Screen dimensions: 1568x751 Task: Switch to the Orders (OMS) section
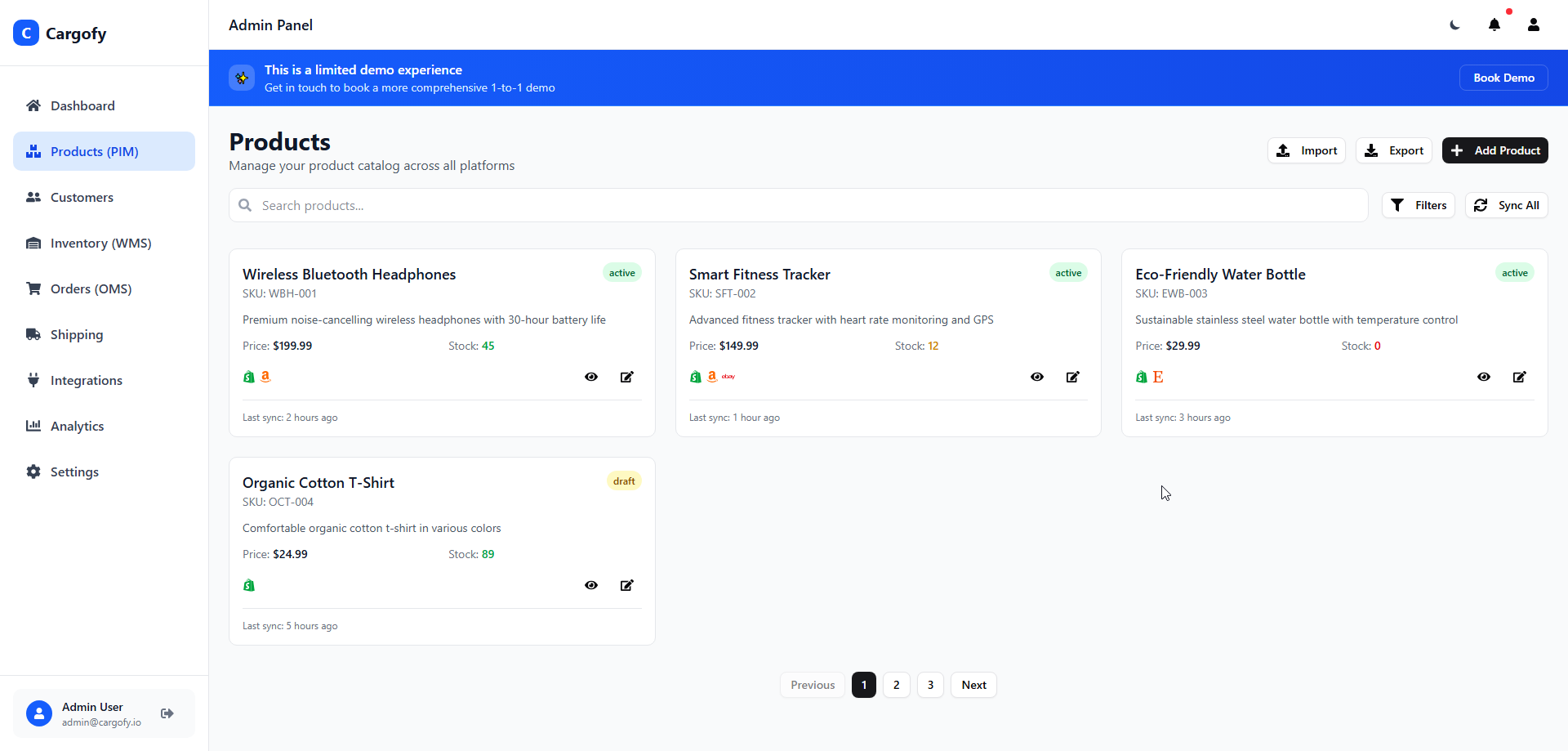click(90, 288)
